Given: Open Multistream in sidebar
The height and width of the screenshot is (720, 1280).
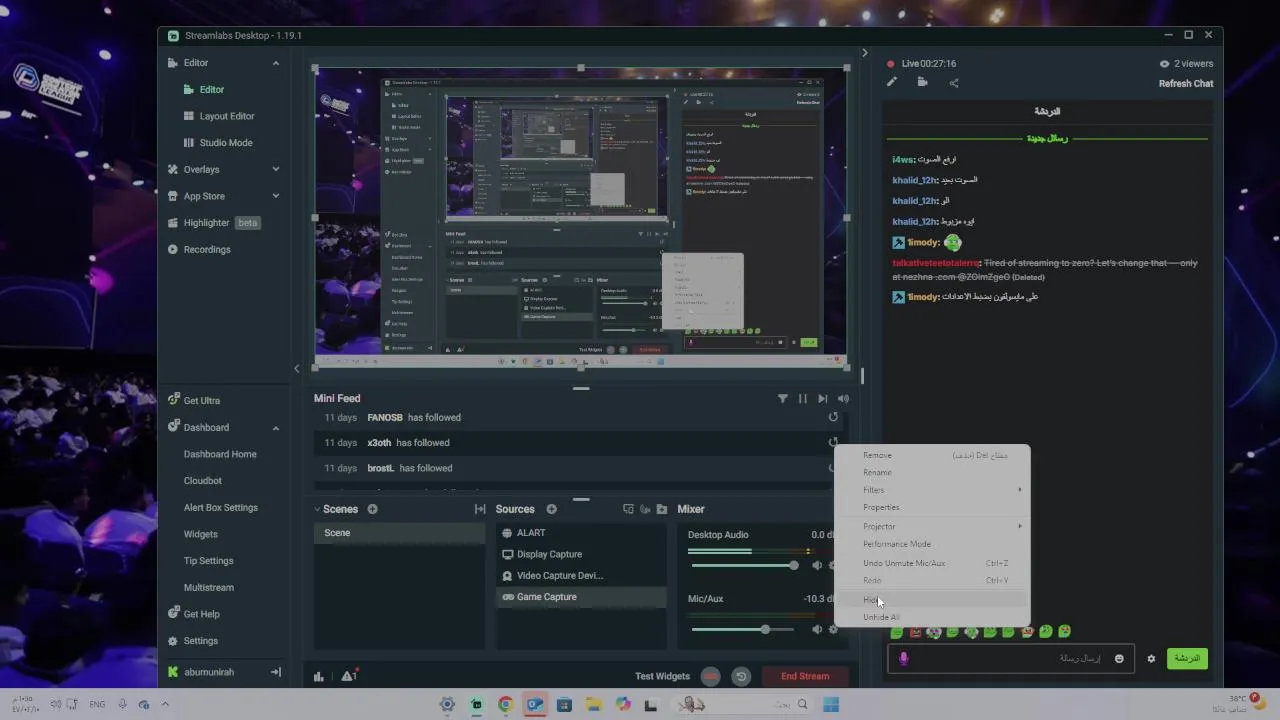Looking at the screenshot, I should (x=209, y=588).
